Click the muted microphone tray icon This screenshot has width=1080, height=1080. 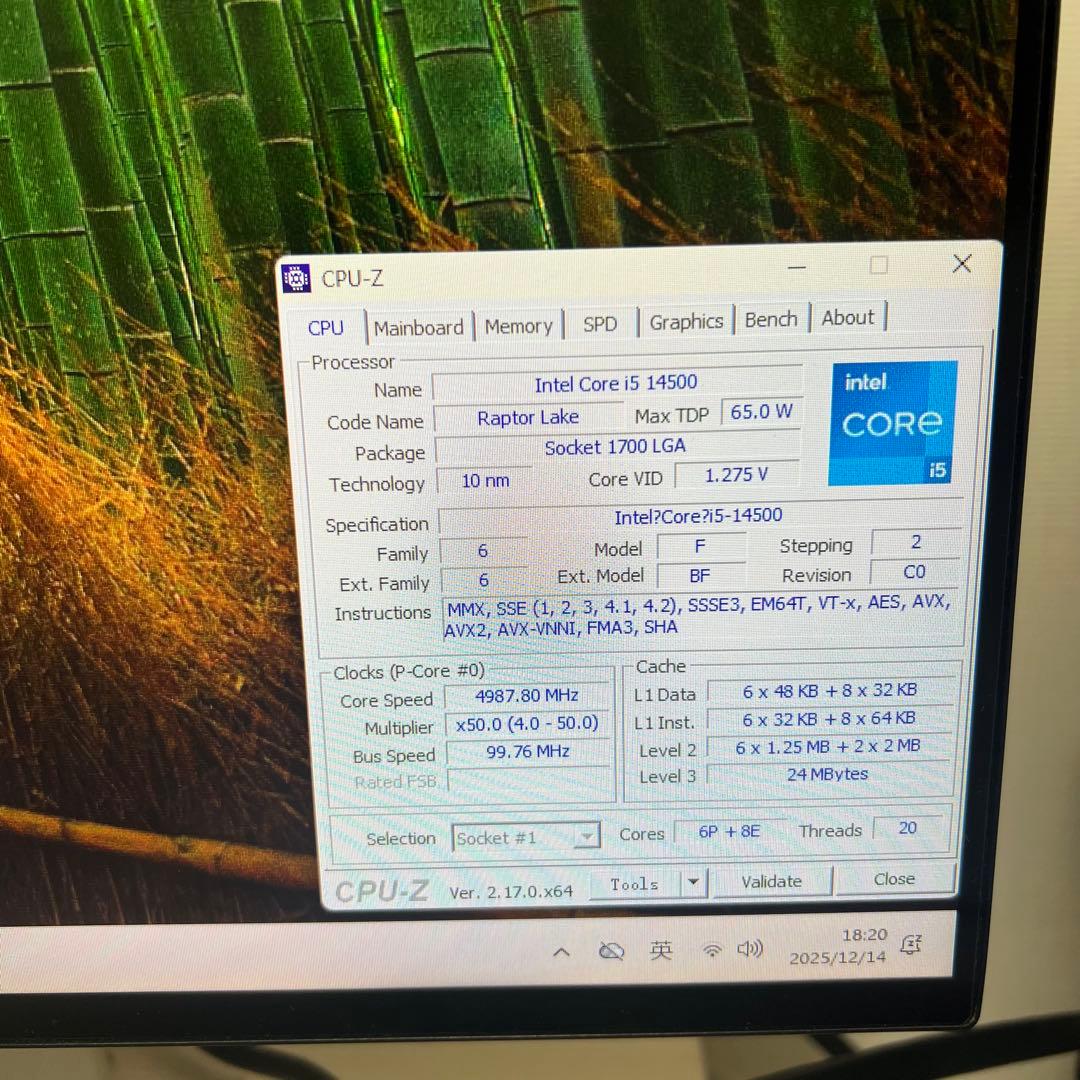click(611, 950)
